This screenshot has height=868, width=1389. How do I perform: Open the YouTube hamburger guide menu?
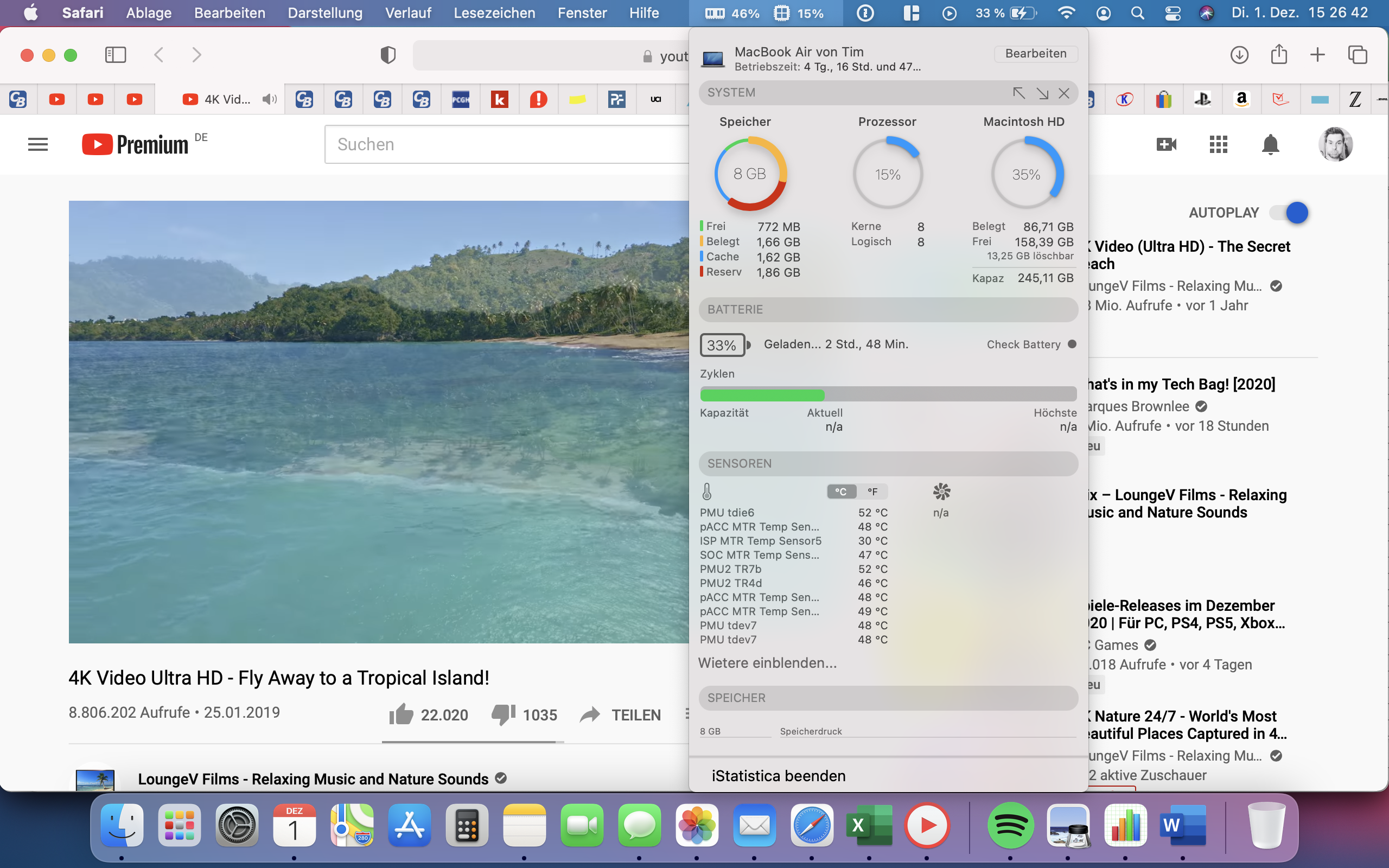pos(38,144)
